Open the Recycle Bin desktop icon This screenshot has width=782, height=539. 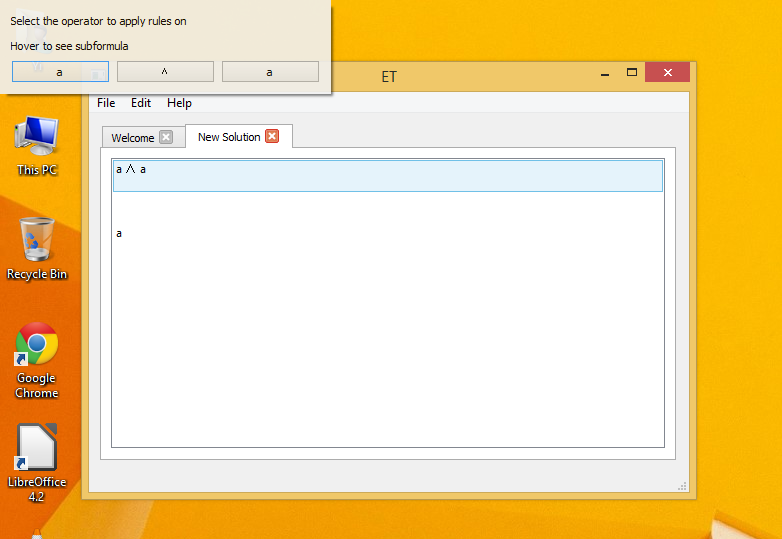click(x=37, y=249)
